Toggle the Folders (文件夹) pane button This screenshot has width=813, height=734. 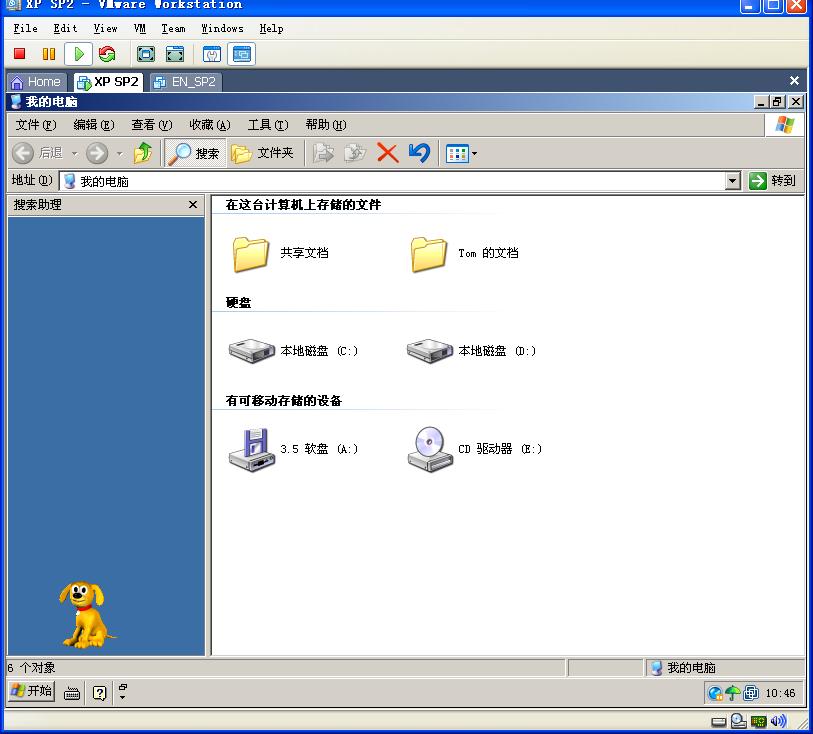(x=262, y=153)
